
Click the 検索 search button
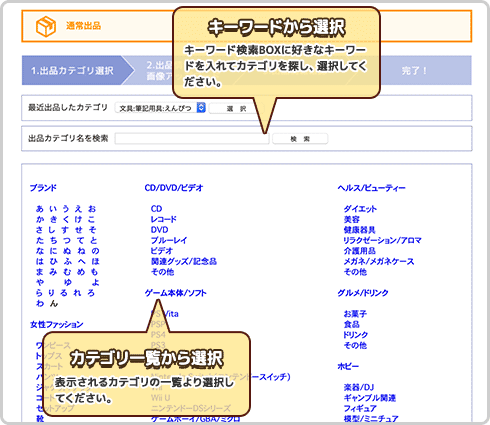[300, 139]
